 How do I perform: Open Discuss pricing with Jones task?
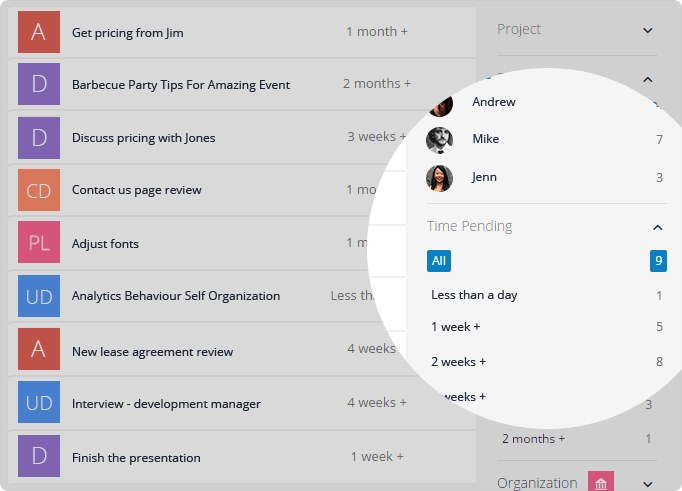(144, 138)
